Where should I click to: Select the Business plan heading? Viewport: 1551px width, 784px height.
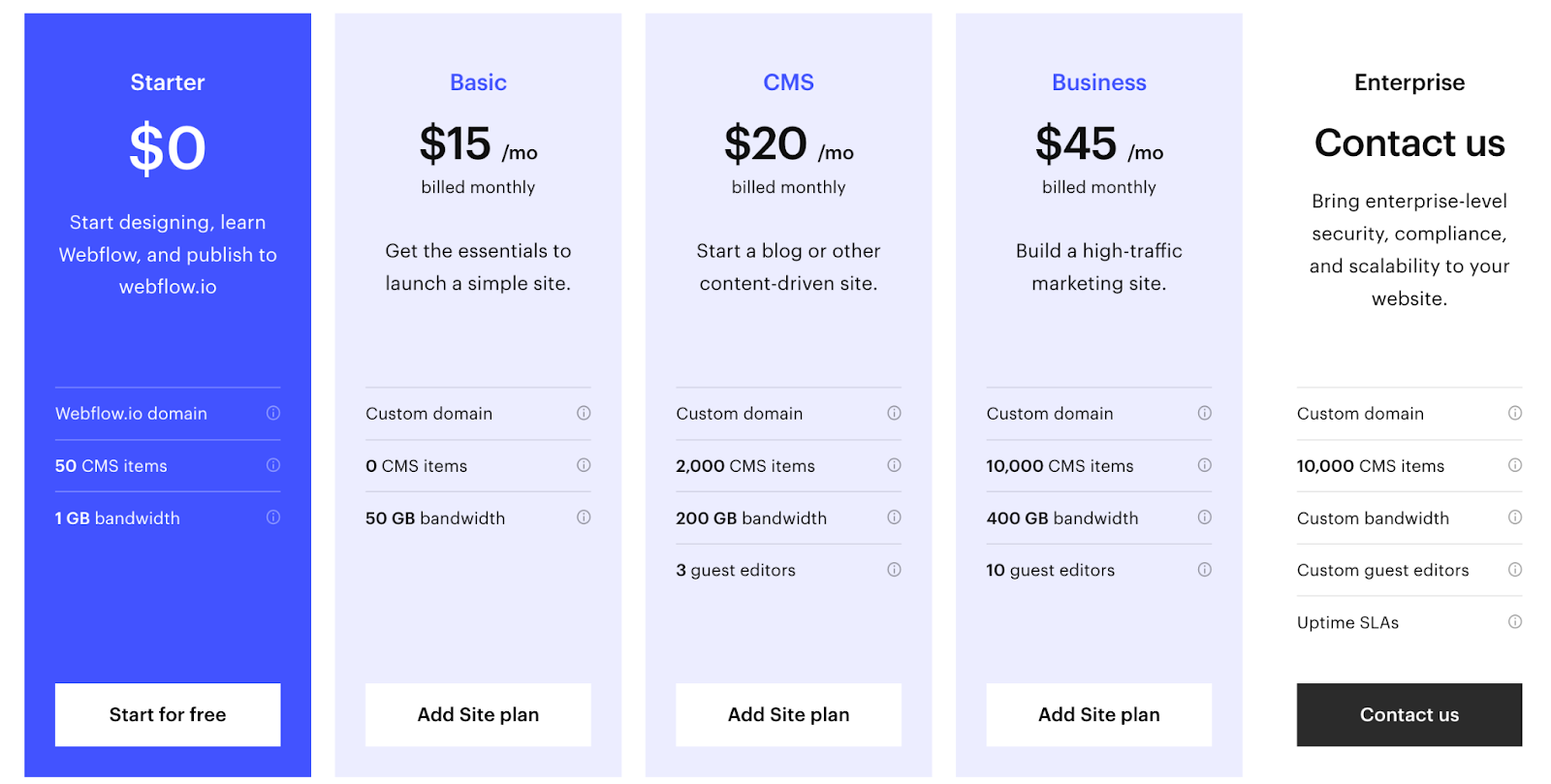coord(1099,82)
